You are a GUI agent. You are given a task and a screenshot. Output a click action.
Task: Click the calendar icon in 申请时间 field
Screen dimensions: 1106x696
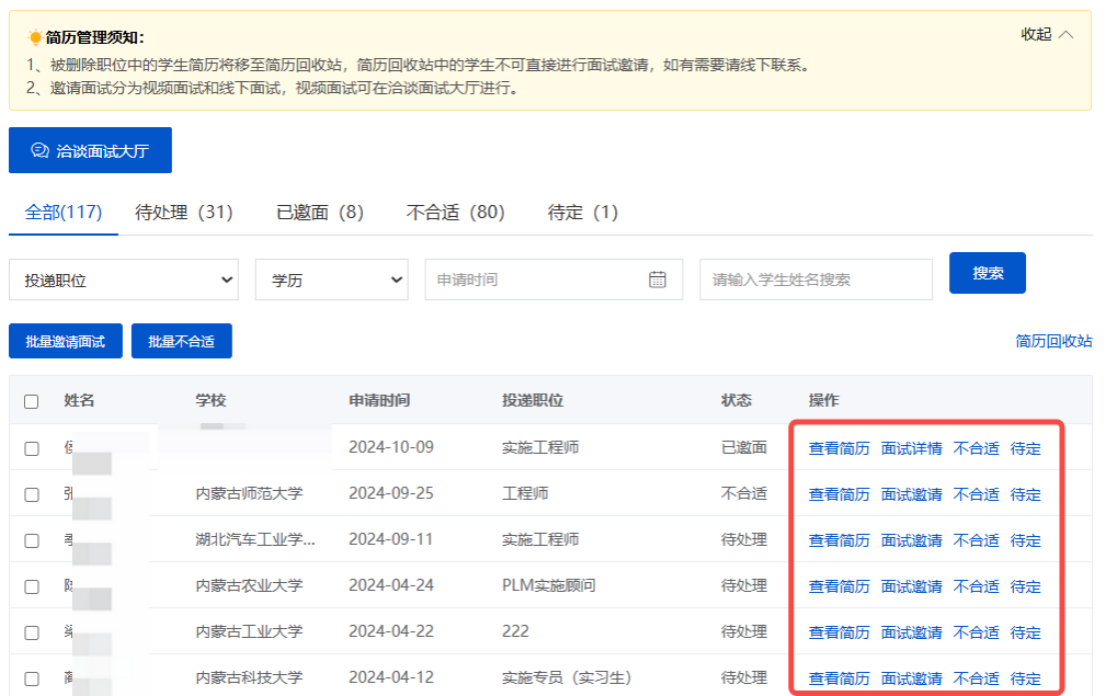657,280
